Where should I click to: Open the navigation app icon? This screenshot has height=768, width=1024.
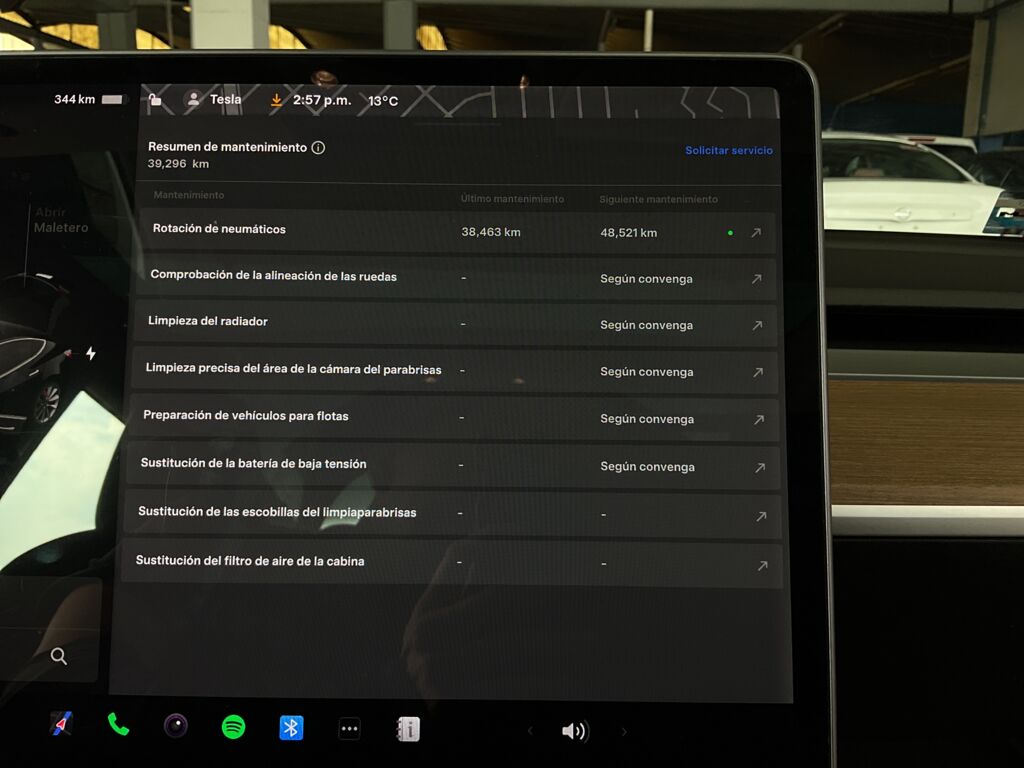click(x=61, y=724)
